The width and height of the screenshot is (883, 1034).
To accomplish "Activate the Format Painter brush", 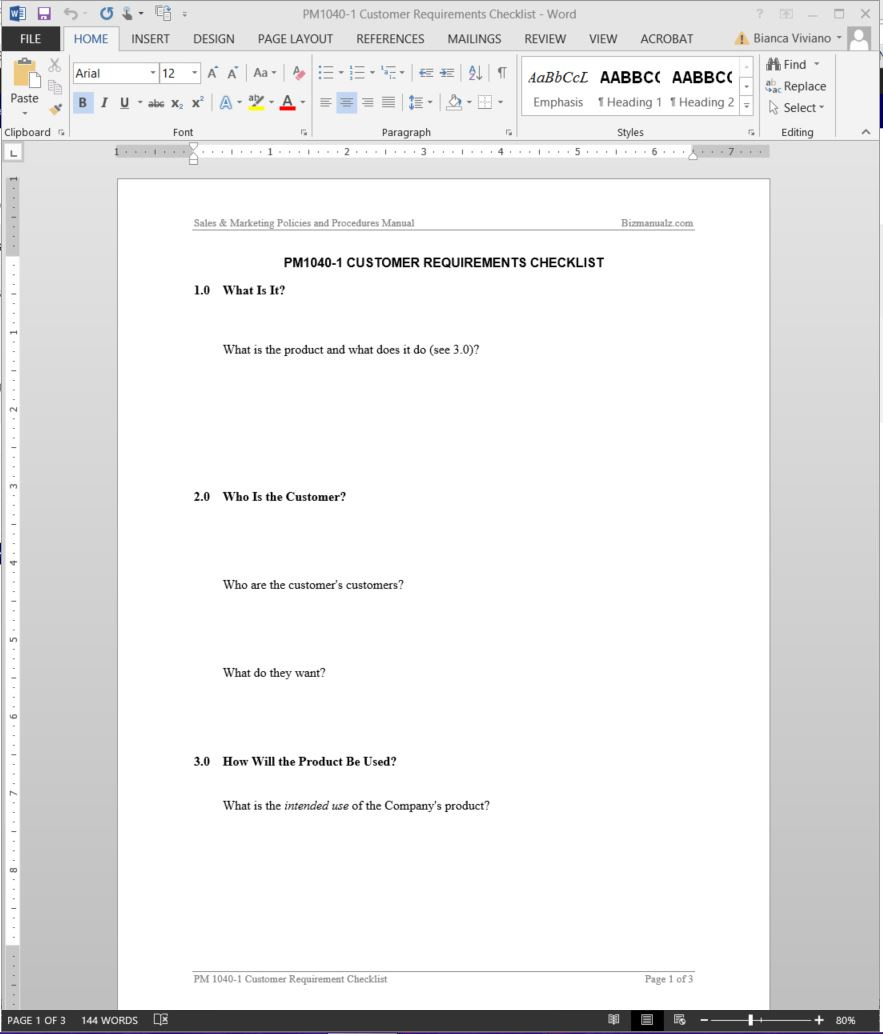I will tap(55, 109).
